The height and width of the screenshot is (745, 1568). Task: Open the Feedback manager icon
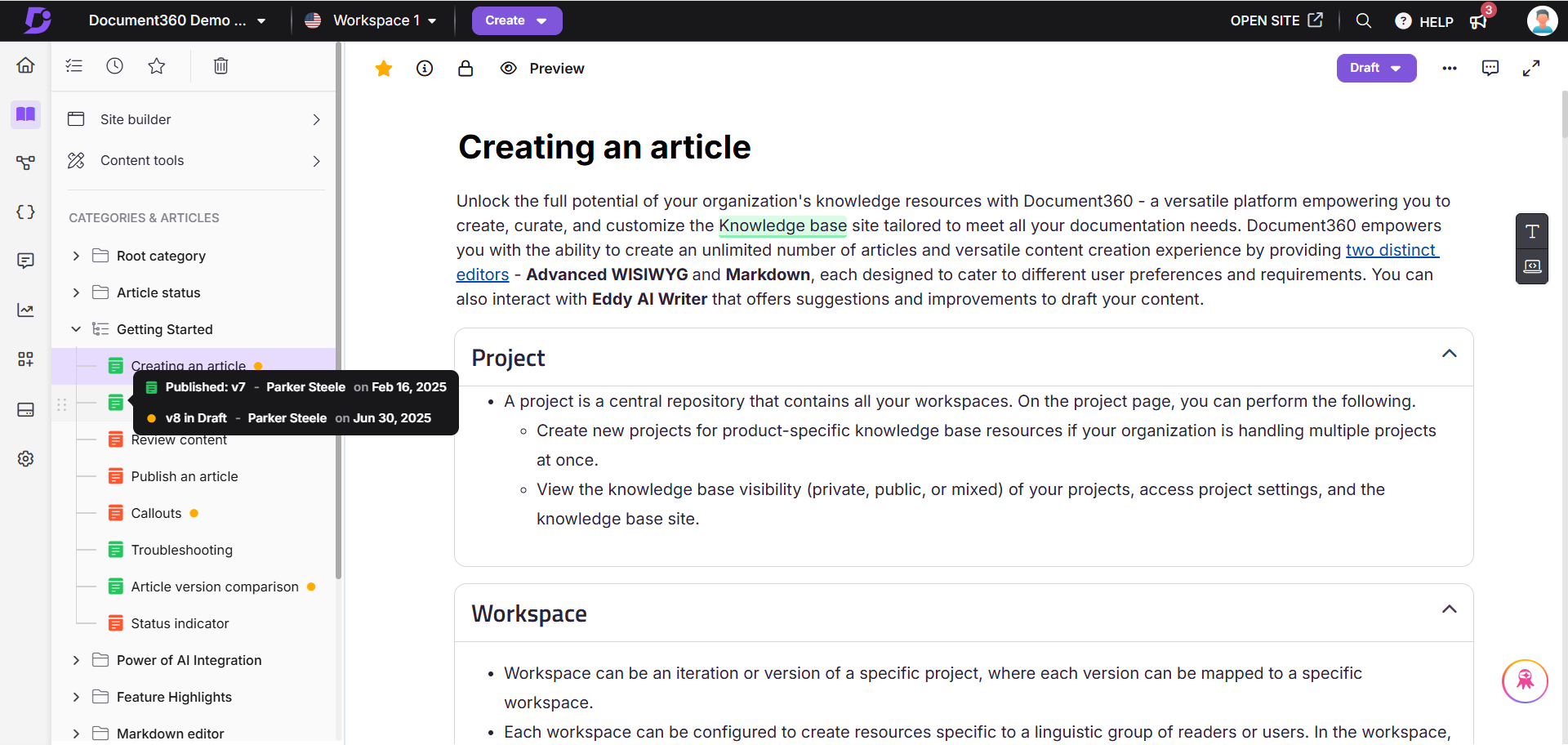25,261
